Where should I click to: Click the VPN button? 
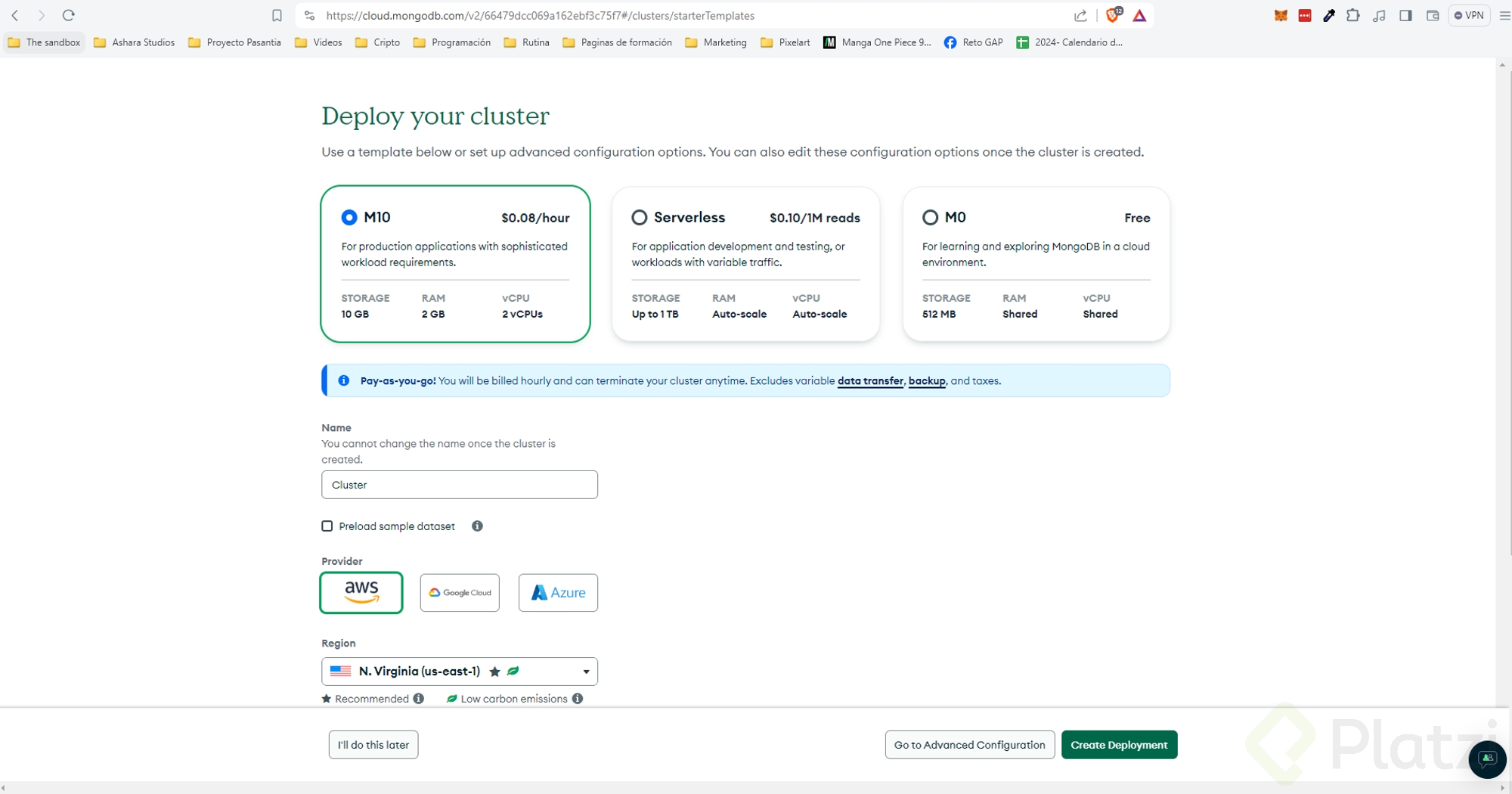tap(1469, 15)
